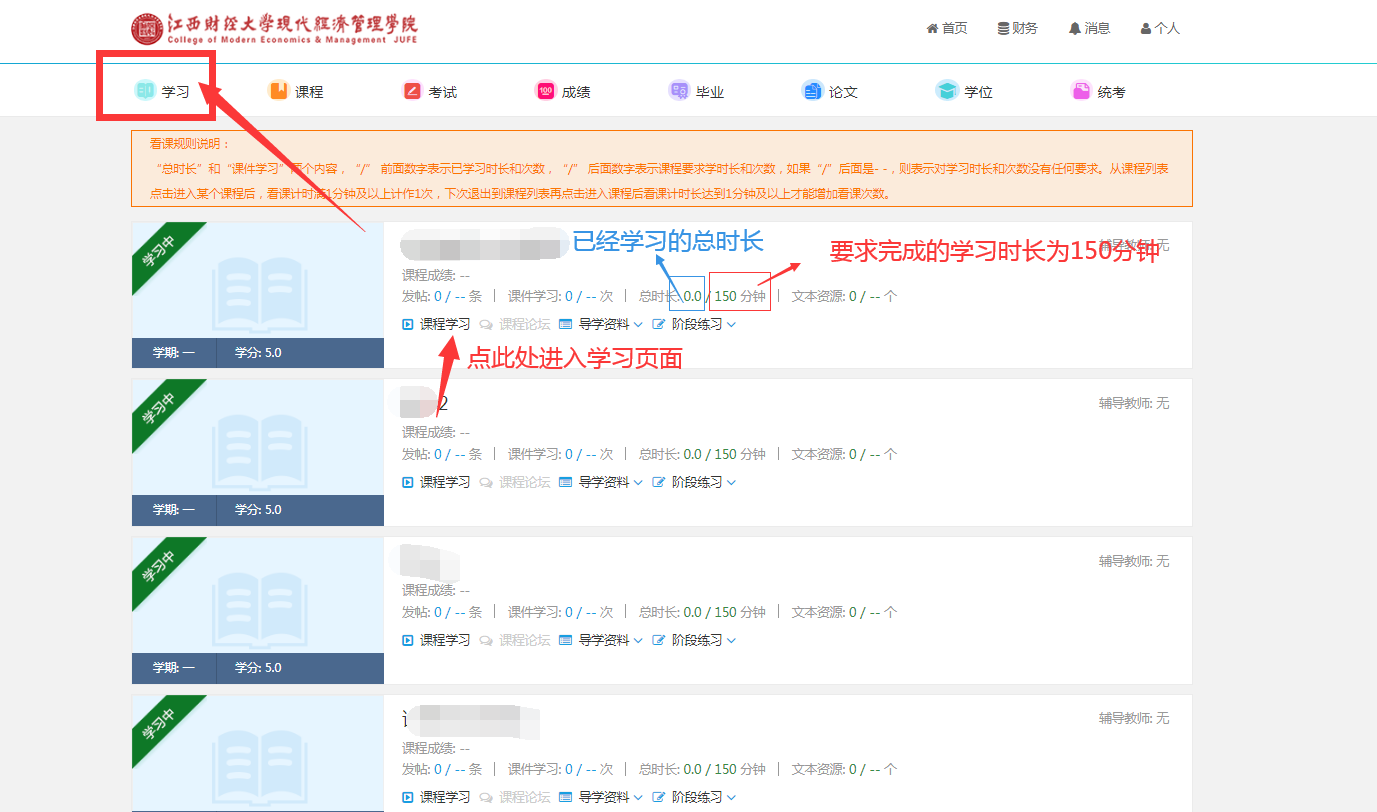Click the 学习 book icon in navigation

(x=146, y=91)
